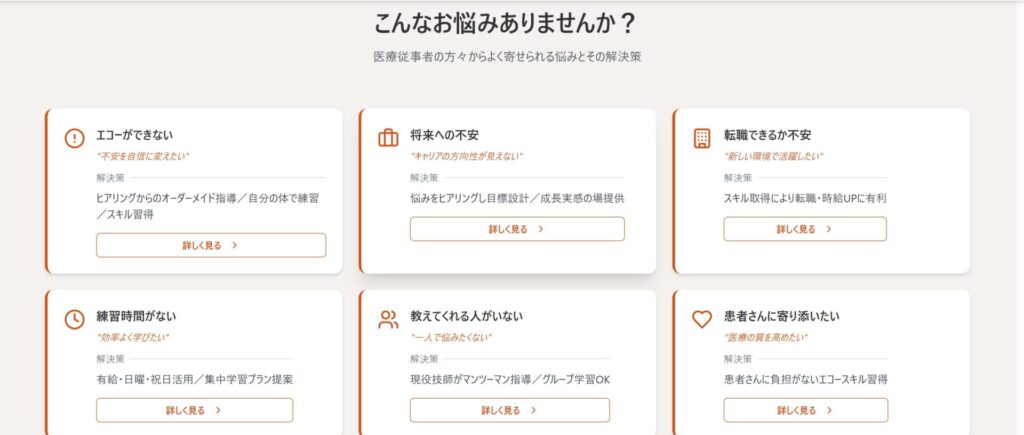1024x435 pixels.
Task: Click the people icon beside 教えてくれる人がいない
Action: [x=388, y=319]
